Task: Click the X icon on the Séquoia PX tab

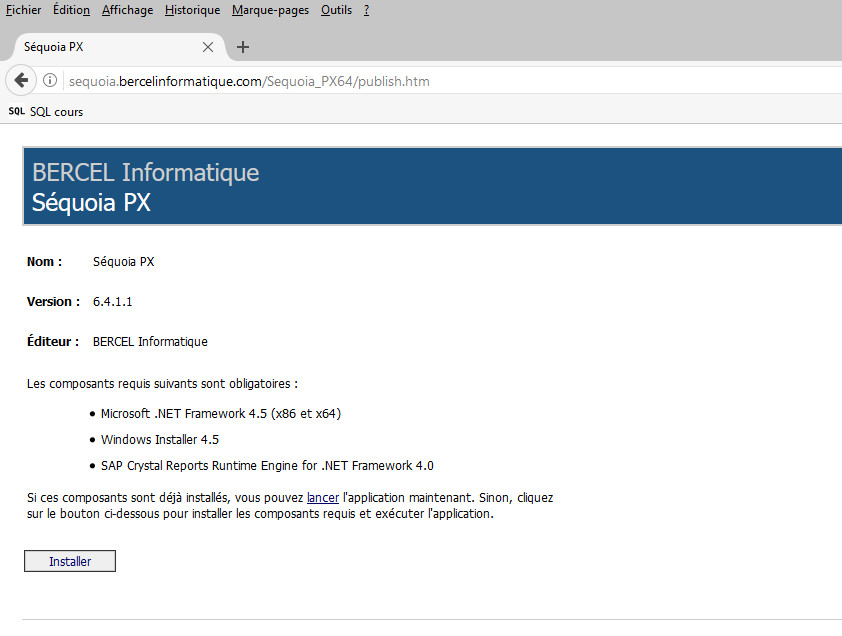Action: pos(207,46)
